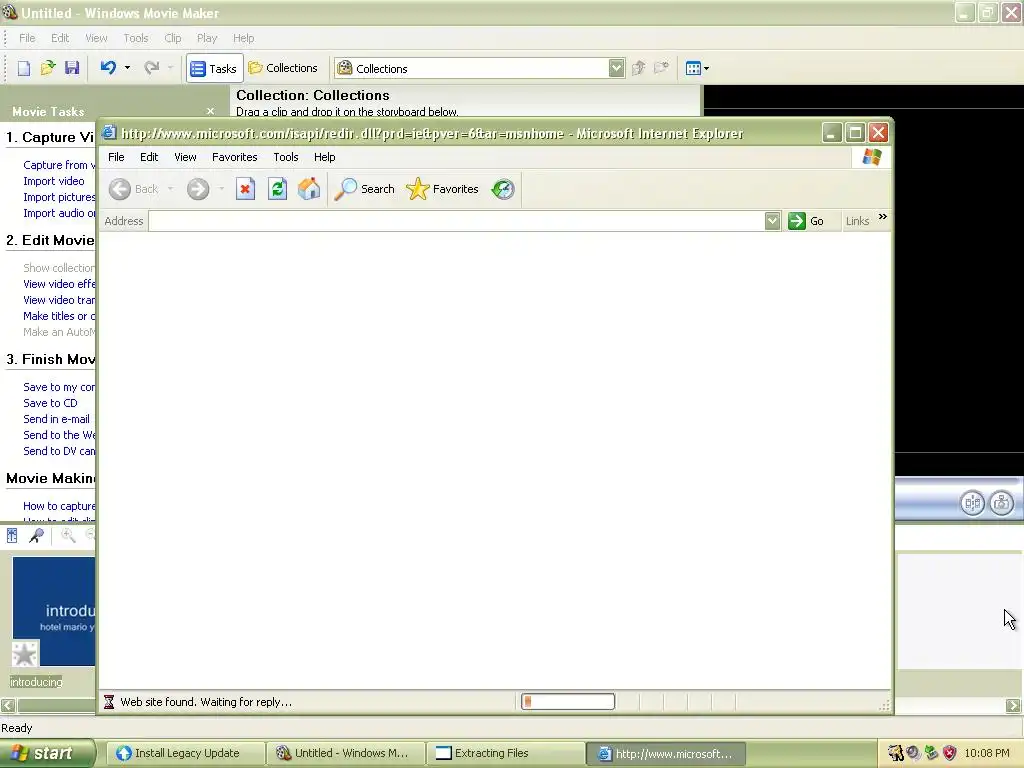Screen dimensions: 1024x768
Task: Click the storyboard scroll right arrow
Action: 1013,705
